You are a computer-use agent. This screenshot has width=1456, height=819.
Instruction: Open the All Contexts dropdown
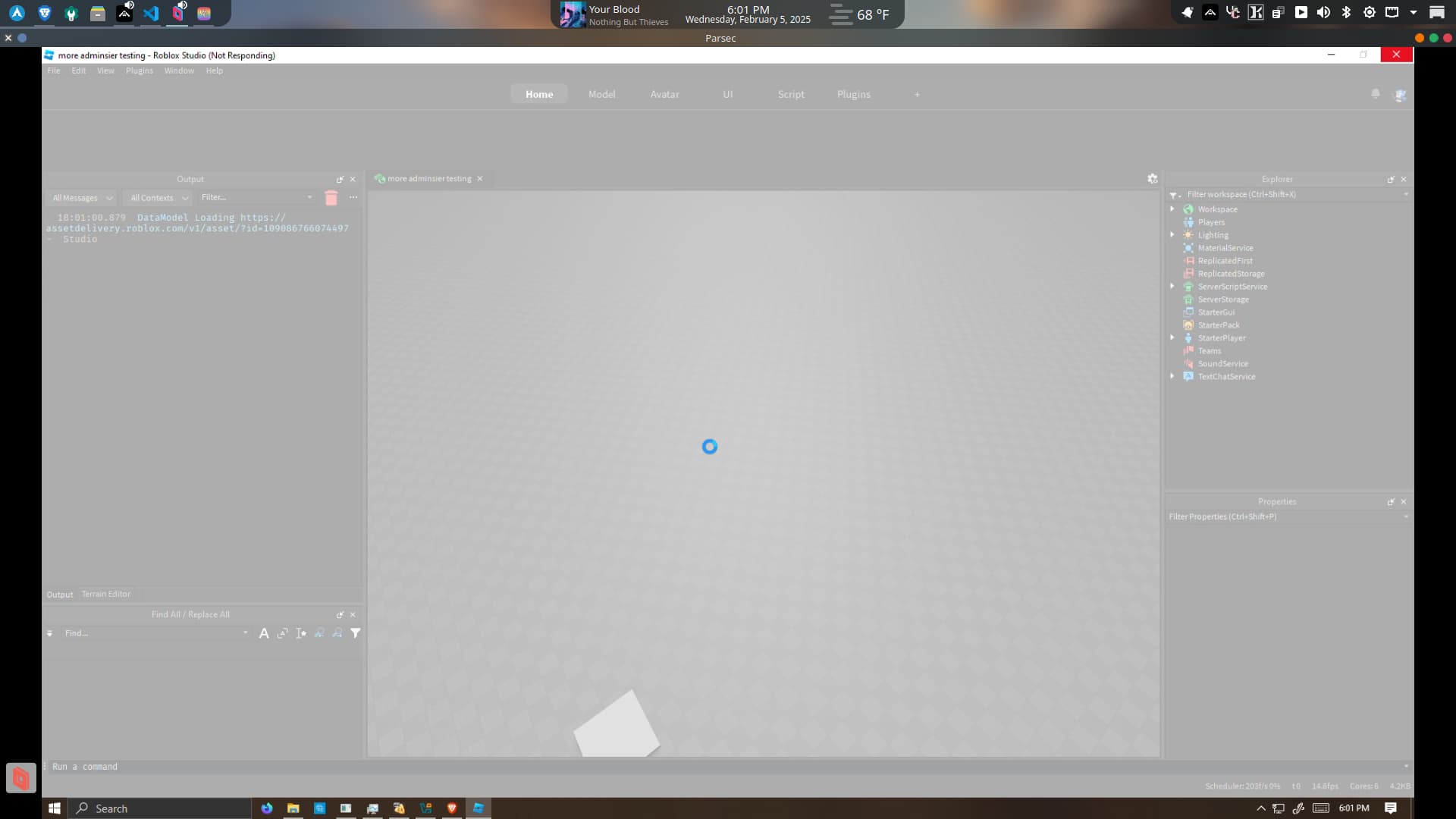[x=157, y=197]
